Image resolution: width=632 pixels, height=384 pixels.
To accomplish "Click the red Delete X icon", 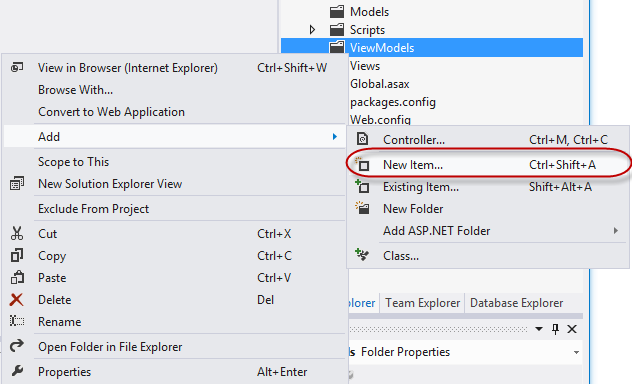I will [17, 299].
